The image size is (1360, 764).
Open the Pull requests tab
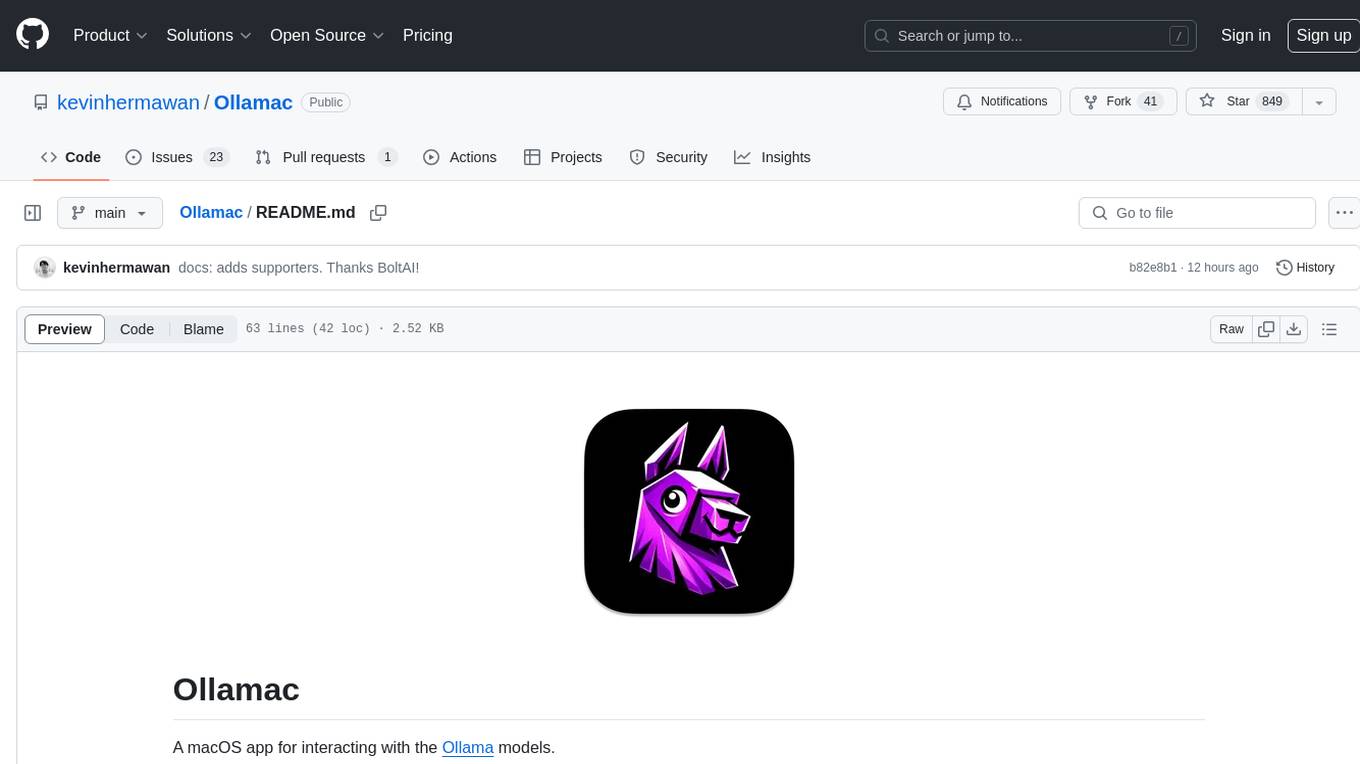tap(326, 157)
